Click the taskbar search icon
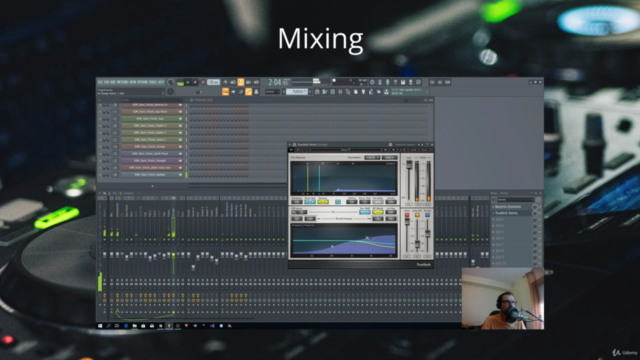 [x=109, y=326]
